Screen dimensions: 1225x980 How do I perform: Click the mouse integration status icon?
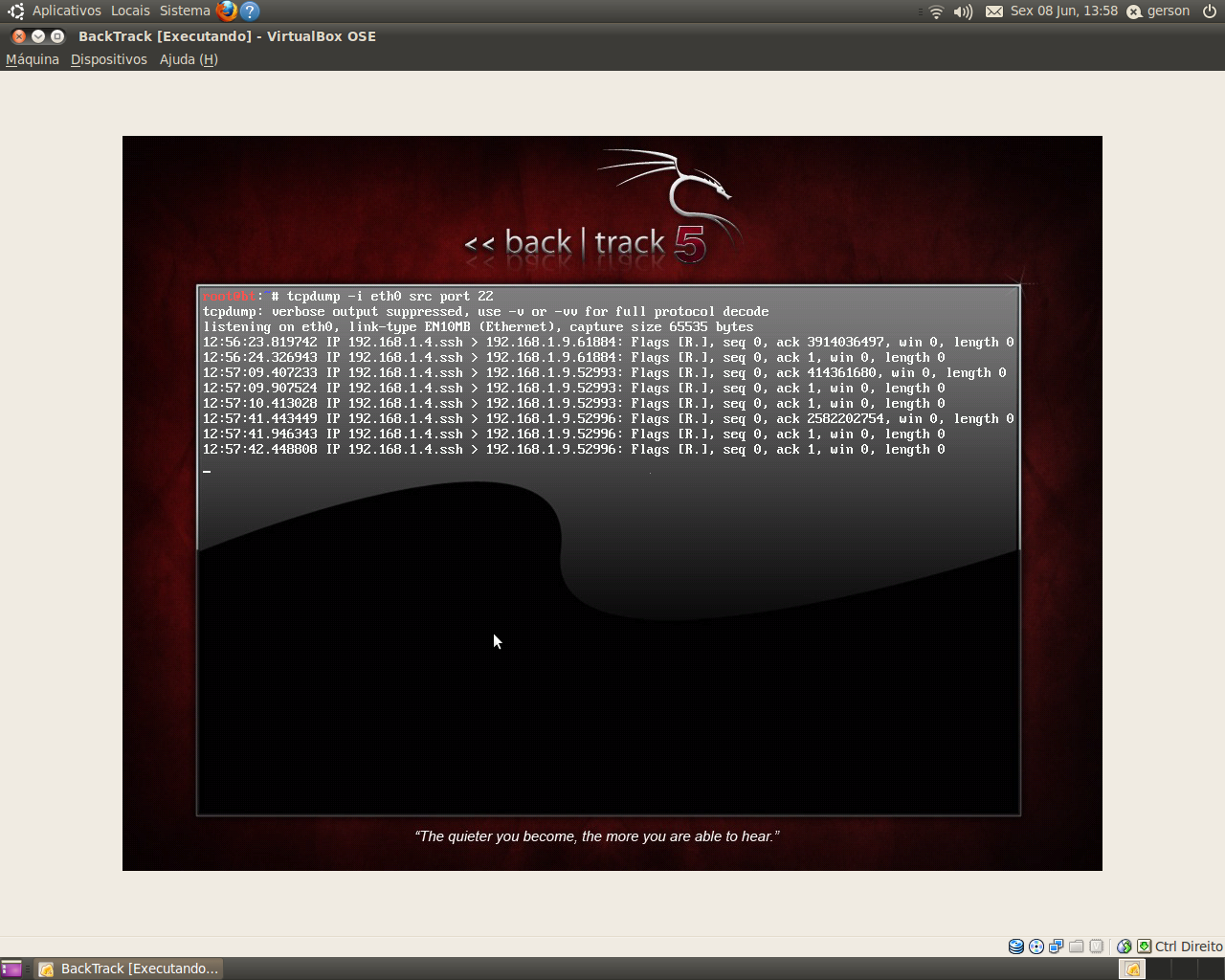pos(1125,947)
